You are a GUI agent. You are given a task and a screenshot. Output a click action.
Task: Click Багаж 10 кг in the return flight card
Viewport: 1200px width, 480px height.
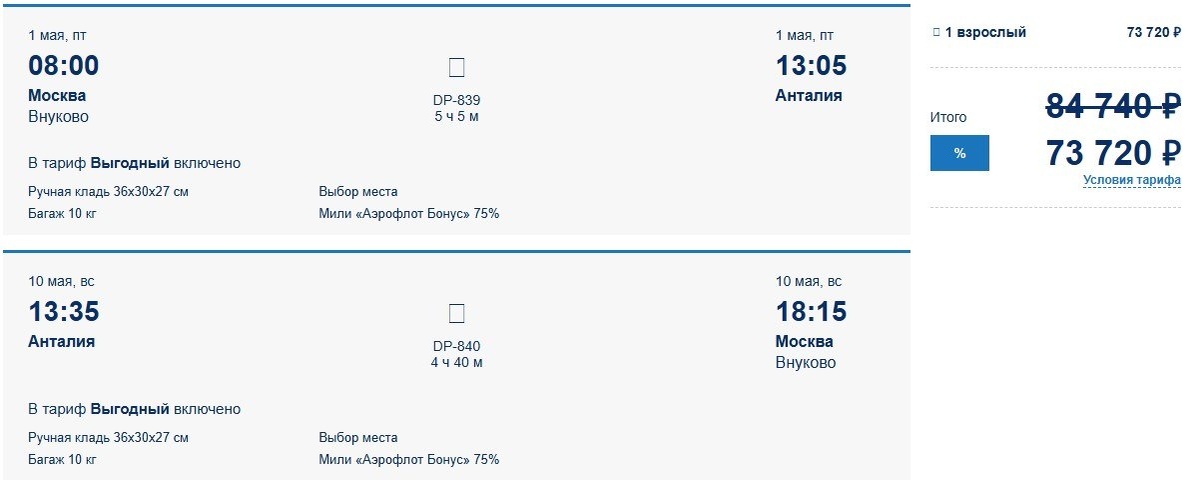[x=62, y=460]
